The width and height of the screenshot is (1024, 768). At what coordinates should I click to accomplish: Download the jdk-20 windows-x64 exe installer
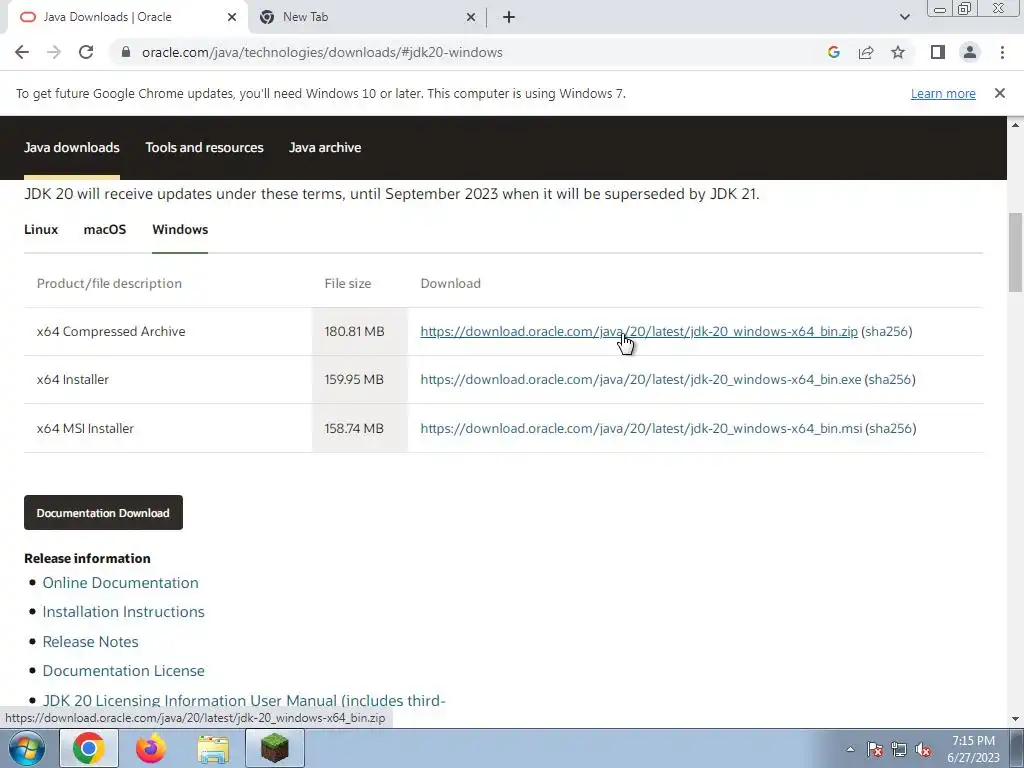click(x=641, y=379)
